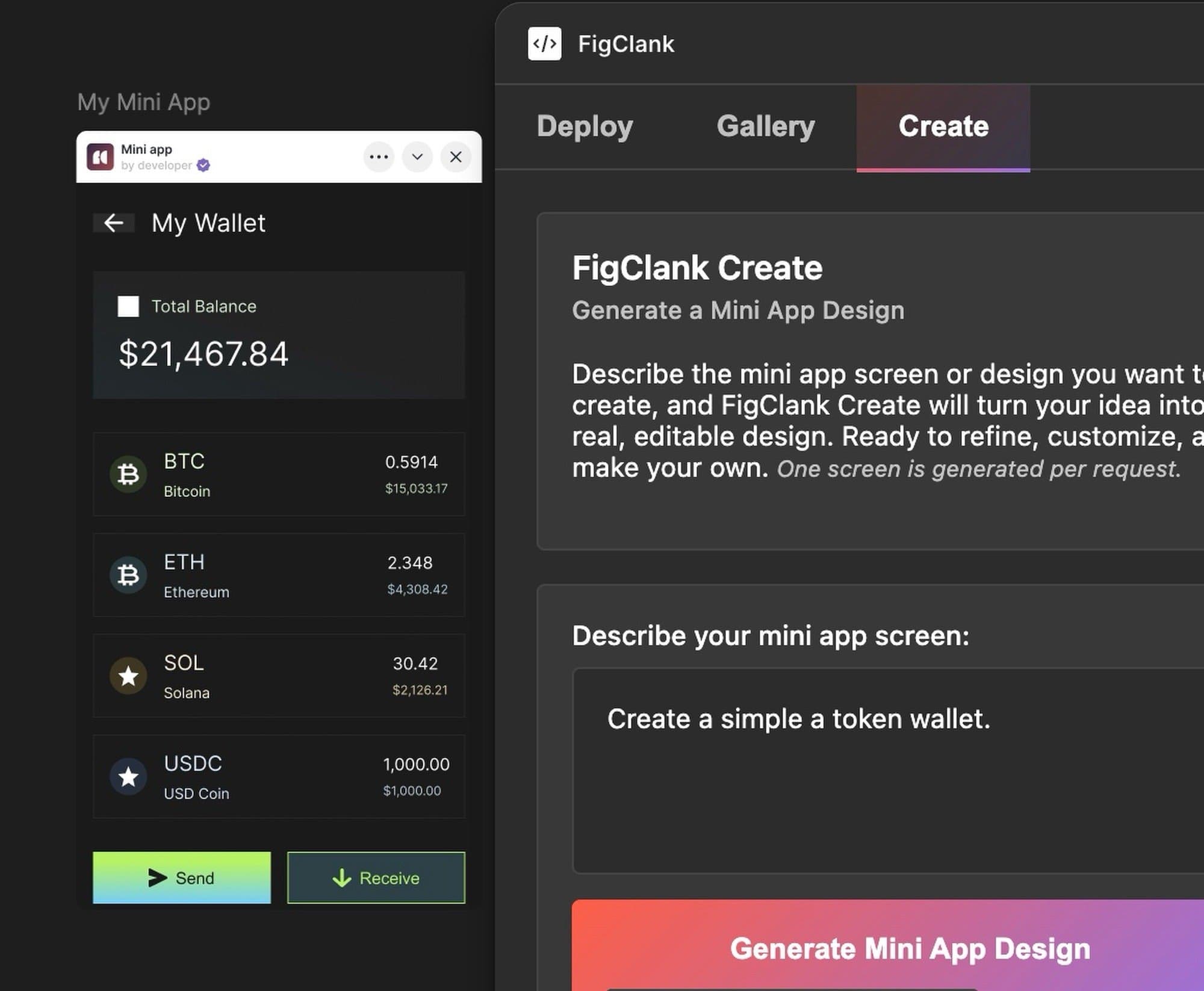This screenshot has height=991, width=1204.
Task: Switch to the Deploy tab
Action: click(x=585, y=126)
